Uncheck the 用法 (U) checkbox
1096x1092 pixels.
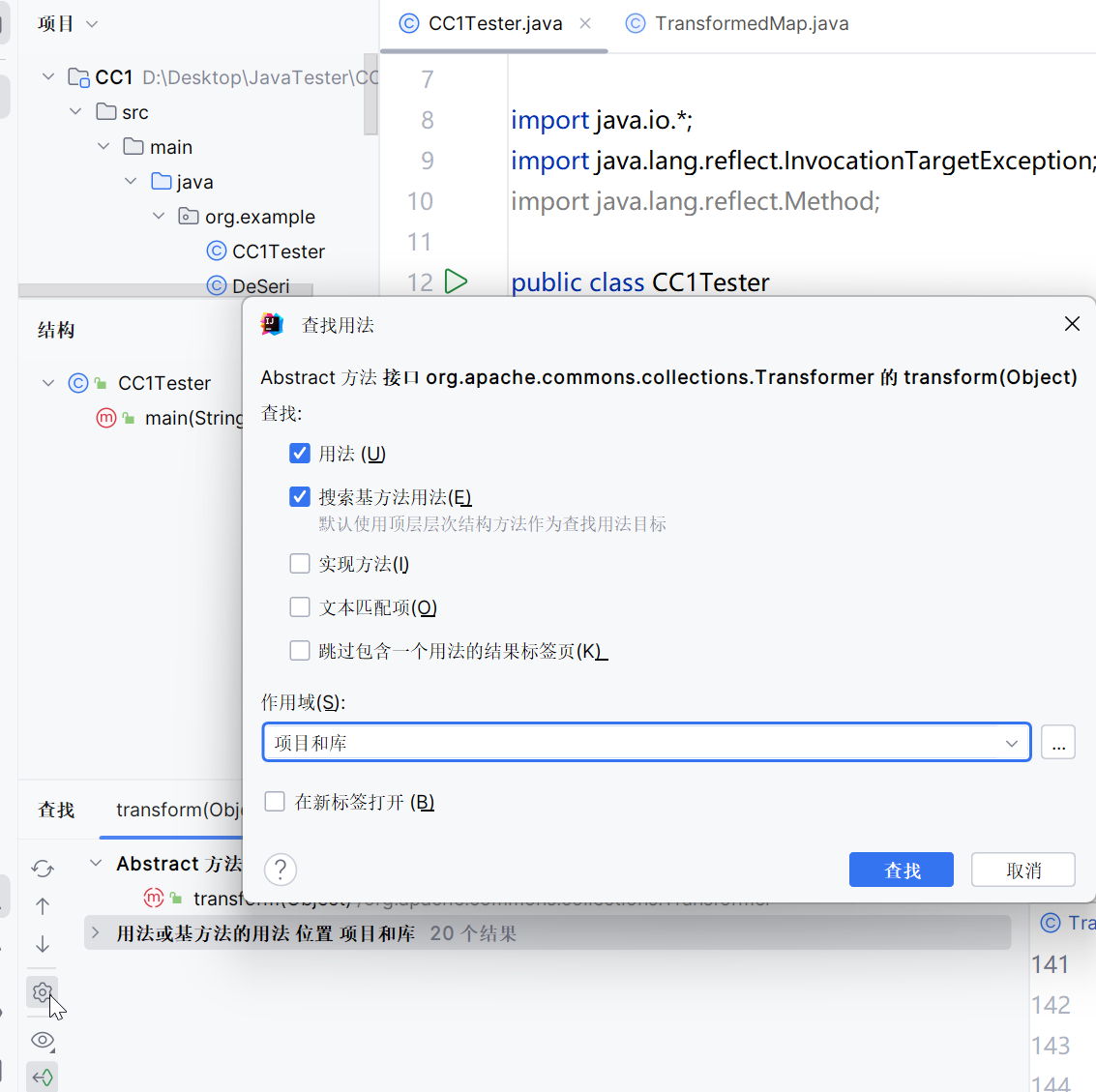pos(300,454)
